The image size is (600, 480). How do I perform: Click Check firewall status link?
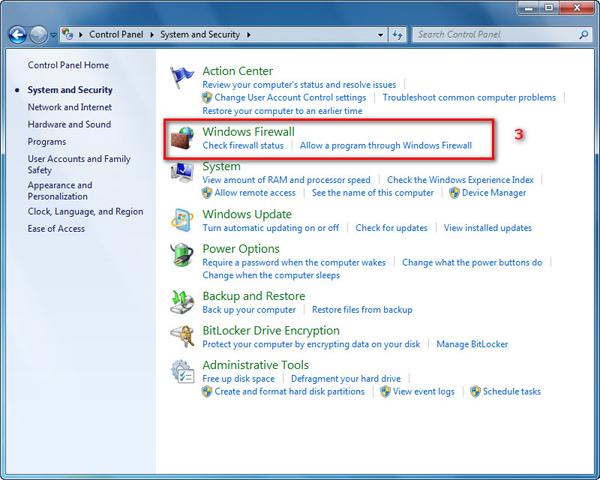[x=243, y=145]
